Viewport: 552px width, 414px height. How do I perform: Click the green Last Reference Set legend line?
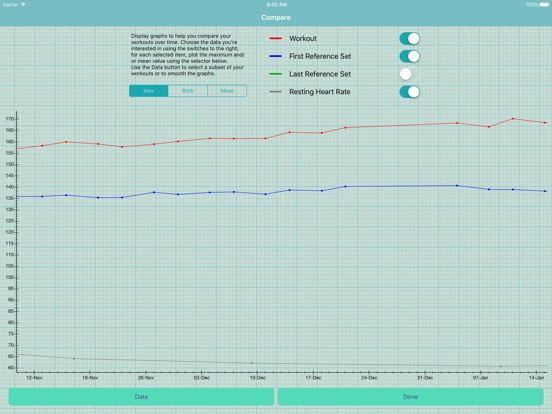coord(276,74)
